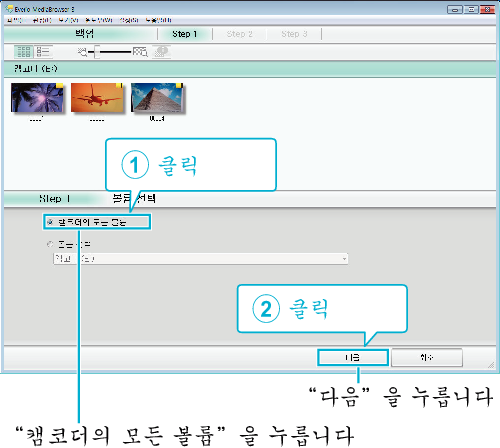Select "All volume in camcorder" radio button
This screenshot has width=500, height=448.
50,222
